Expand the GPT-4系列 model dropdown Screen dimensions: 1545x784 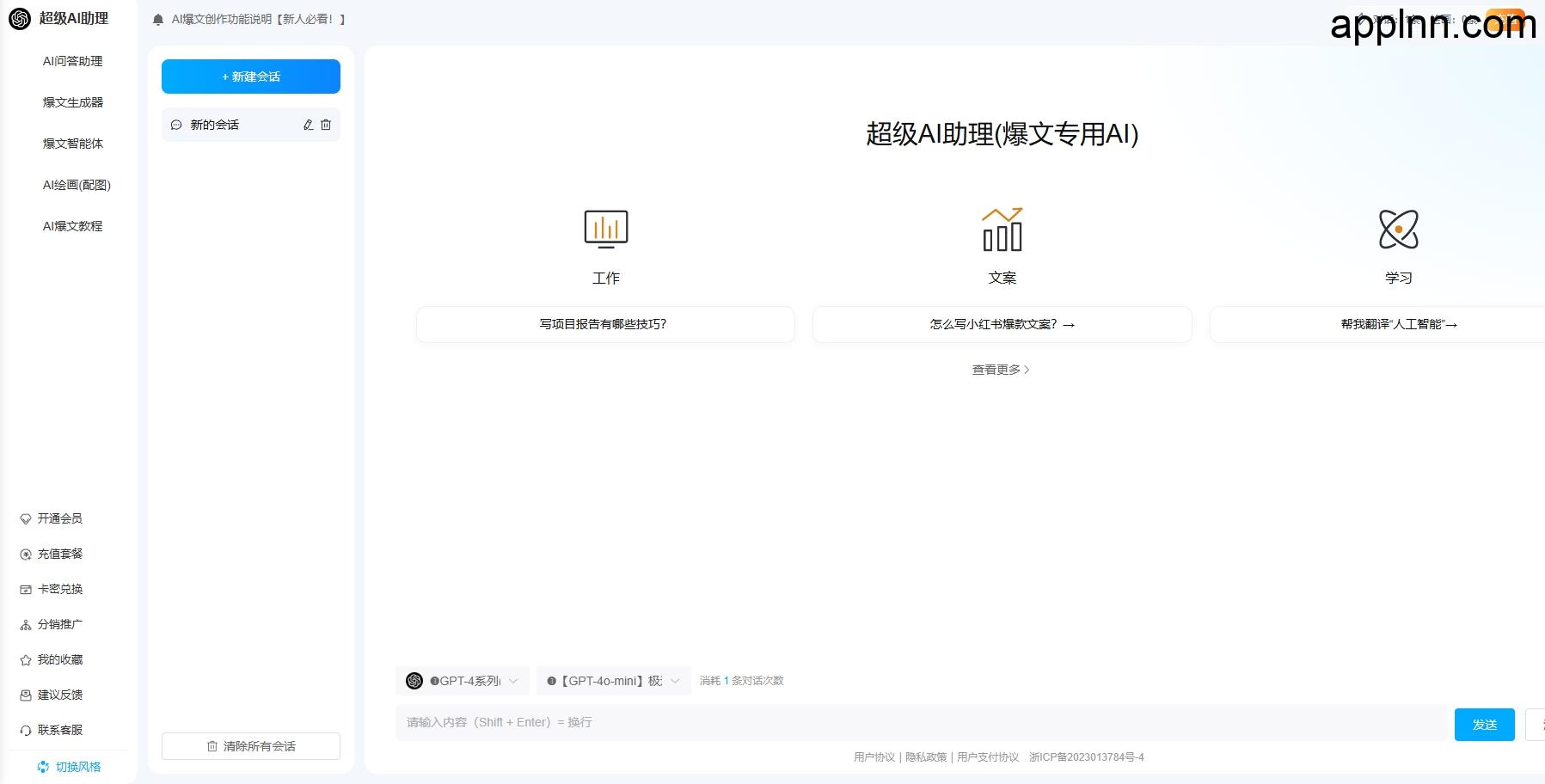463,680
